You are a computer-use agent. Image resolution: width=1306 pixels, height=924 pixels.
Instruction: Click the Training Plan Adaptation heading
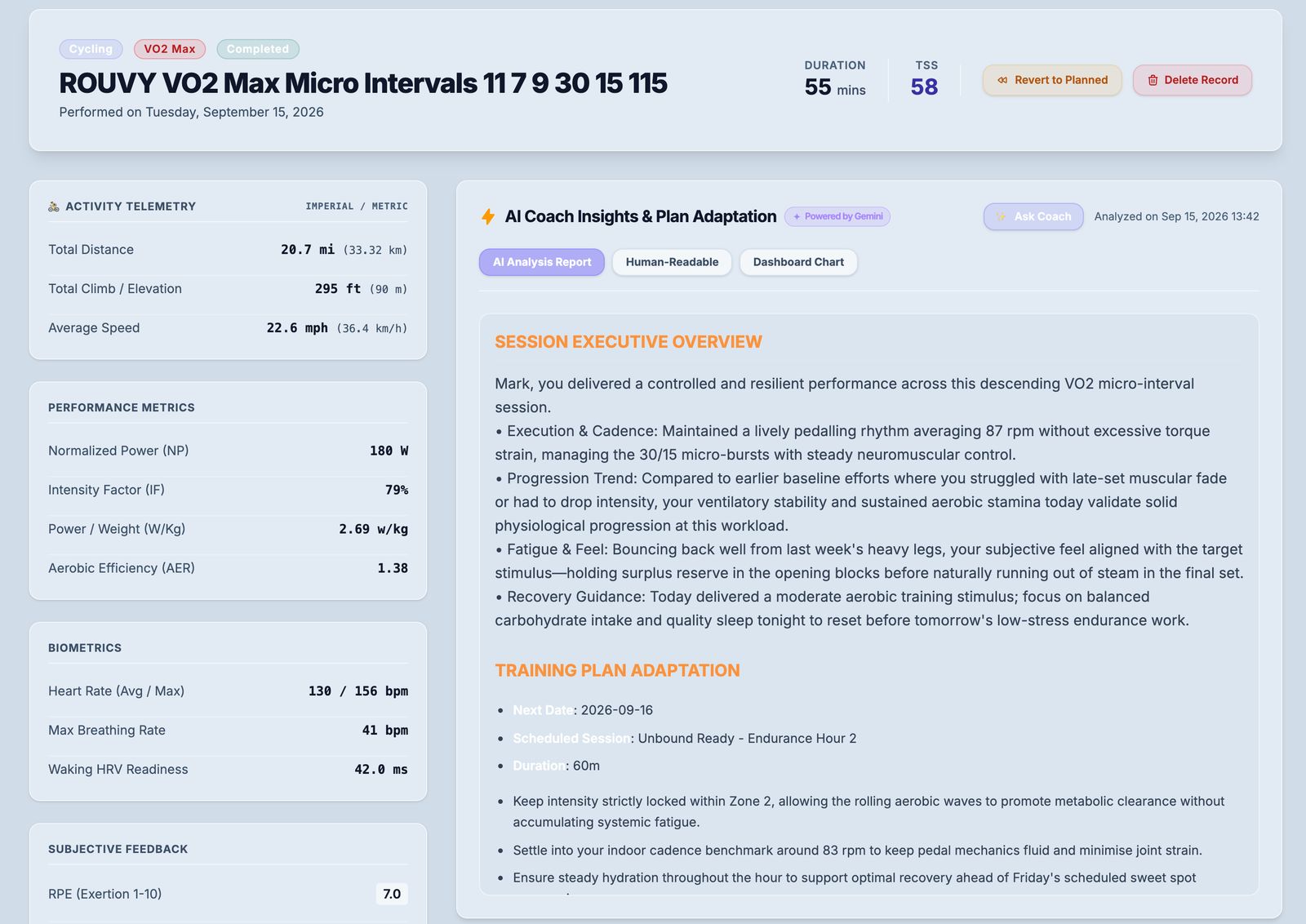[617, 670]
